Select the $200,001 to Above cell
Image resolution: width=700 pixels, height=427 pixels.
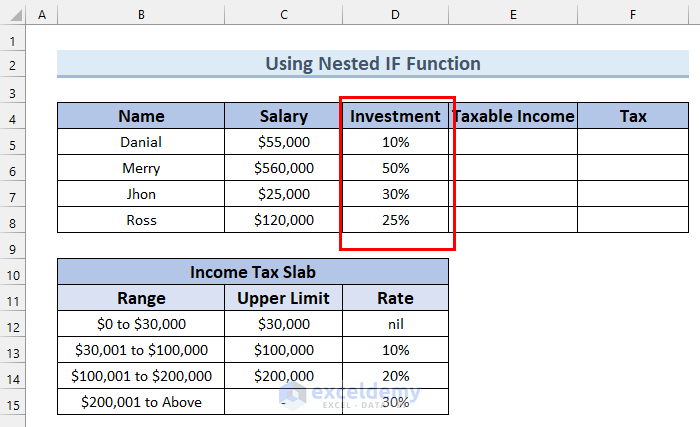141,402
